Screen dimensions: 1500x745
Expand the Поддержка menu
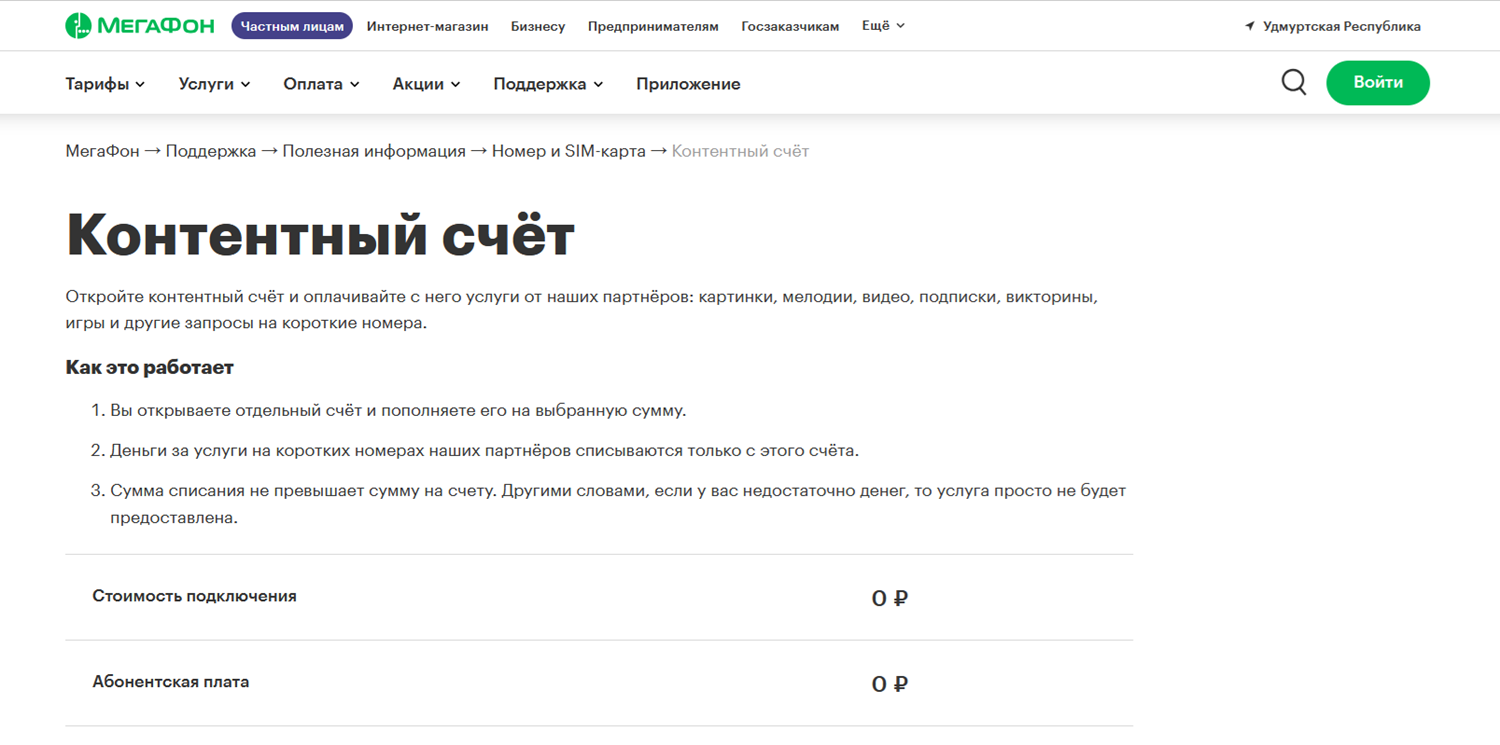pos(548,84)
